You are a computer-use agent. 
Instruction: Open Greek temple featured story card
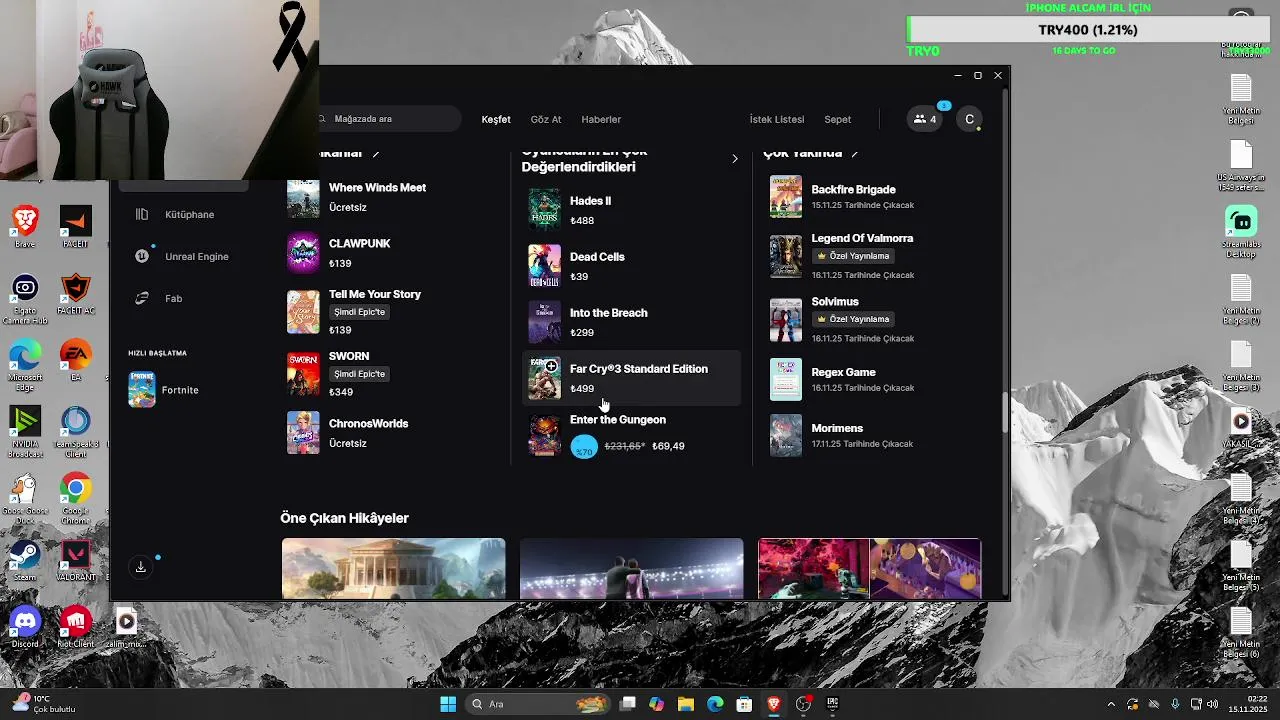click(x=393, y=569)
